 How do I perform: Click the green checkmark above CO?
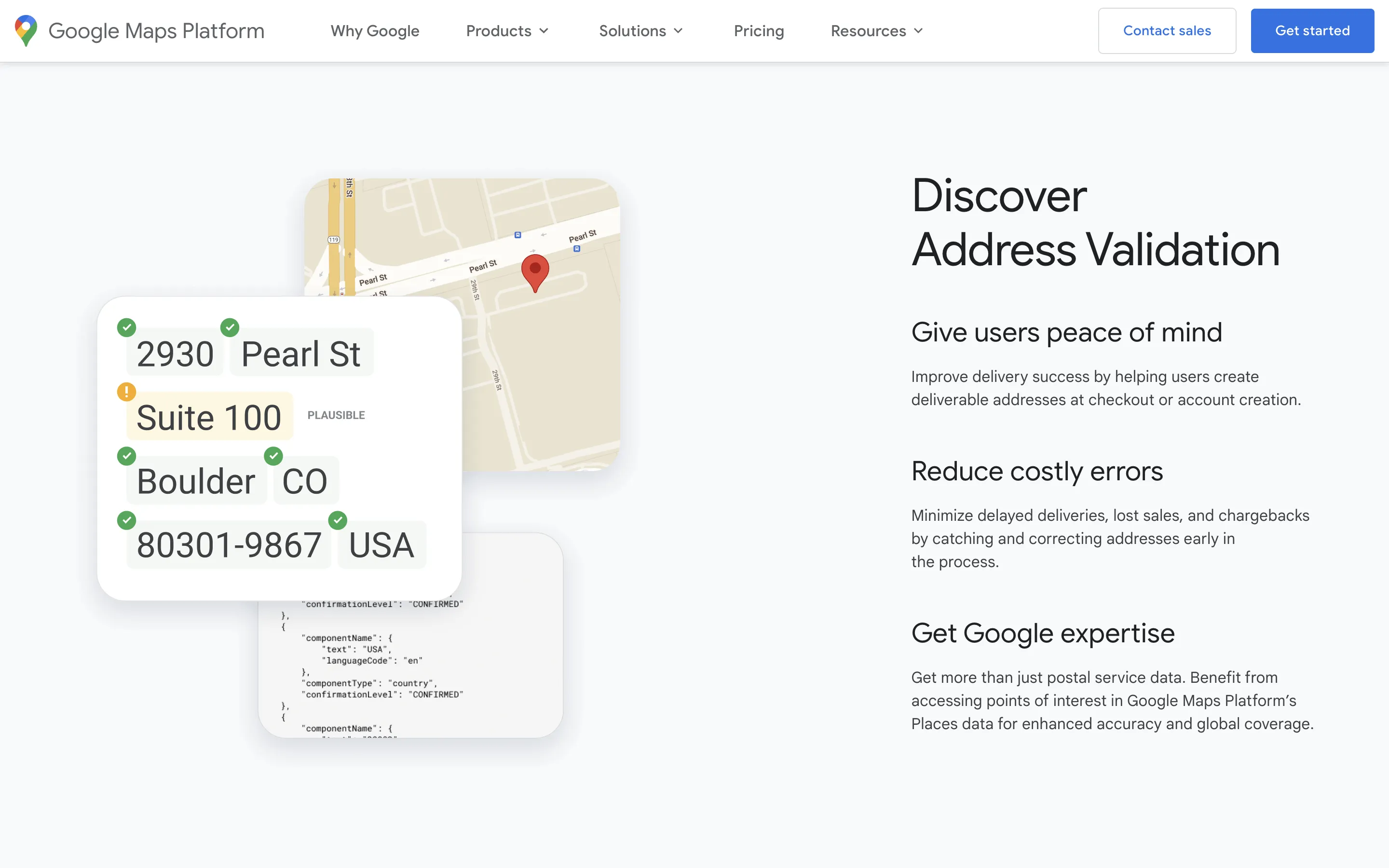point(273,456)
